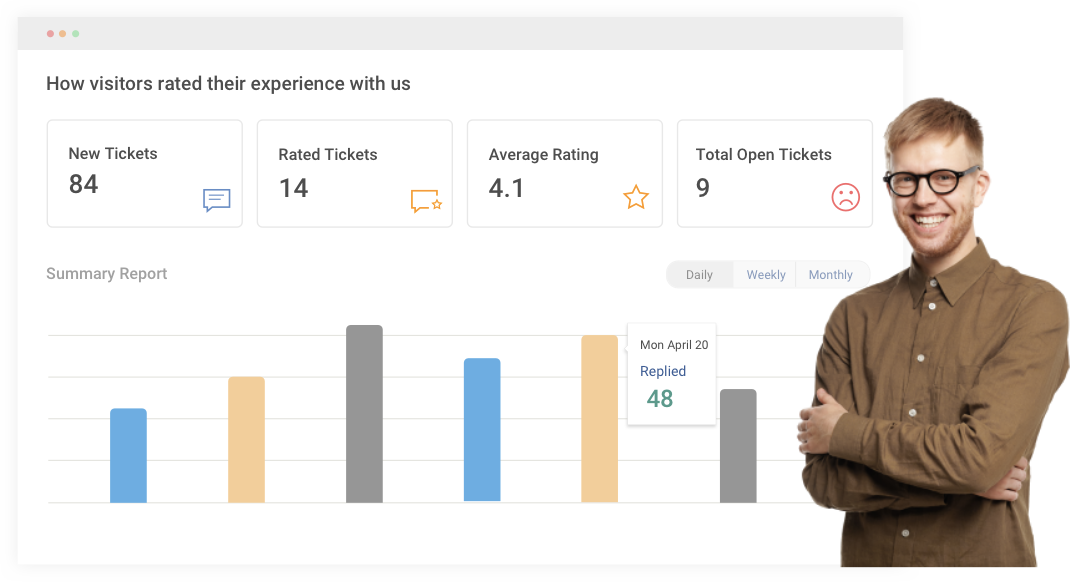Open the Replied link in the tooltip
This screenshot has width=1079, height=582.
(663, 371)
